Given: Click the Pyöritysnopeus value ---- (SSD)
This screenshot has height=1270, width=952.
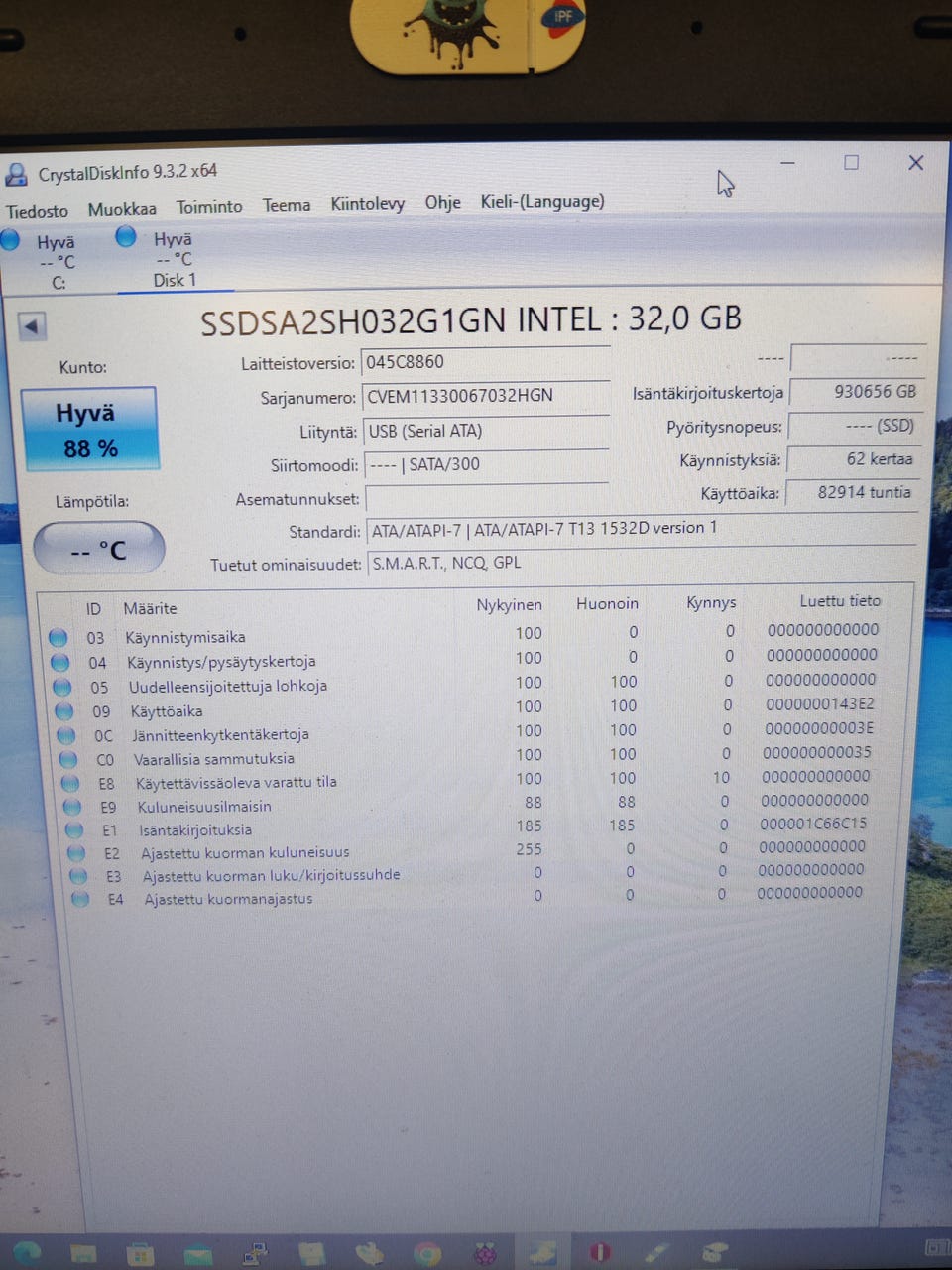Looking at the screenshot, I should coord(855,426).
